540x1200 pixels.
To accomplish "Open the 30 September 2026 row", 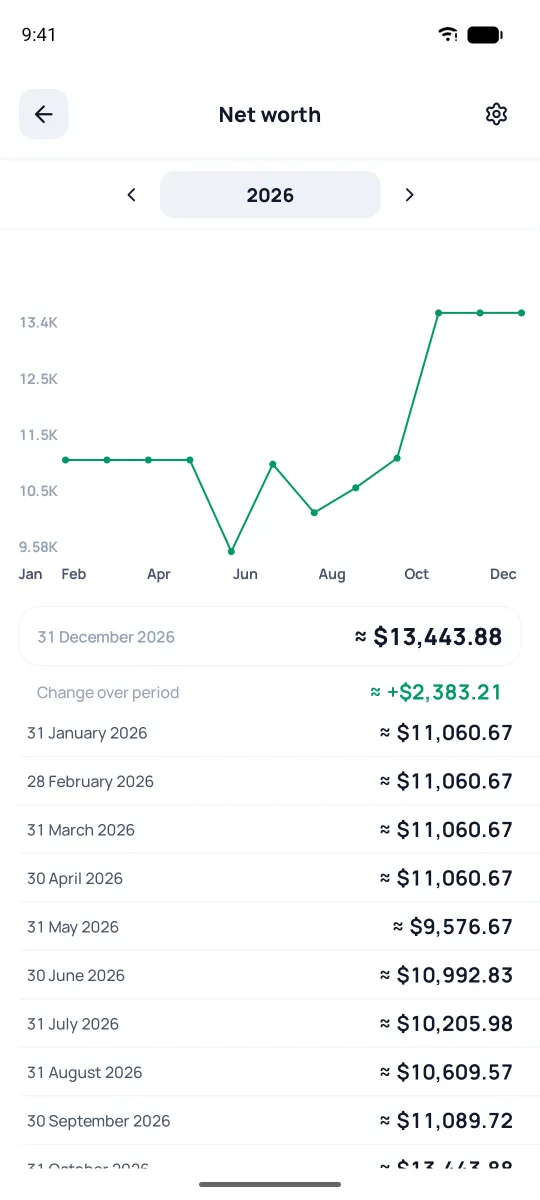I will 270,1121.
